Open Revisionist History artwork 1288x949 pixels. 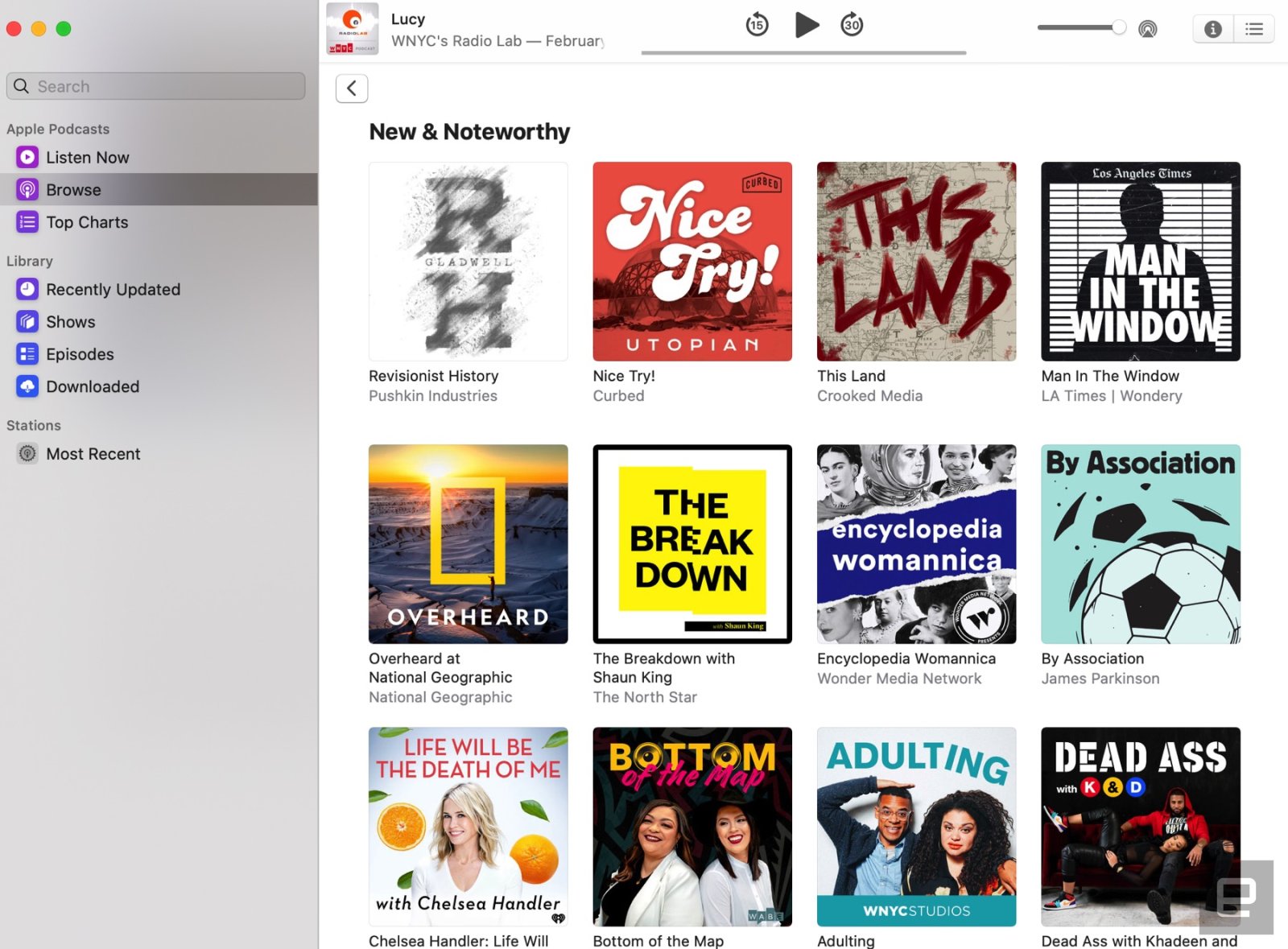pos(469,262)
